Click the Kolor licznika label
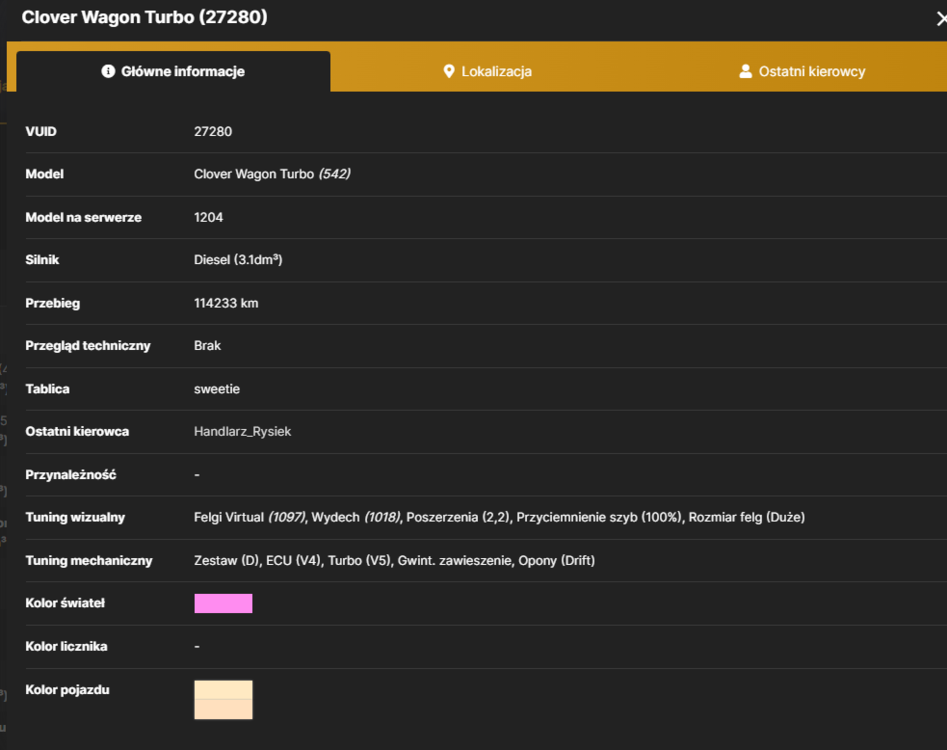This screenshot has height=750, width=947. point(66,646)
